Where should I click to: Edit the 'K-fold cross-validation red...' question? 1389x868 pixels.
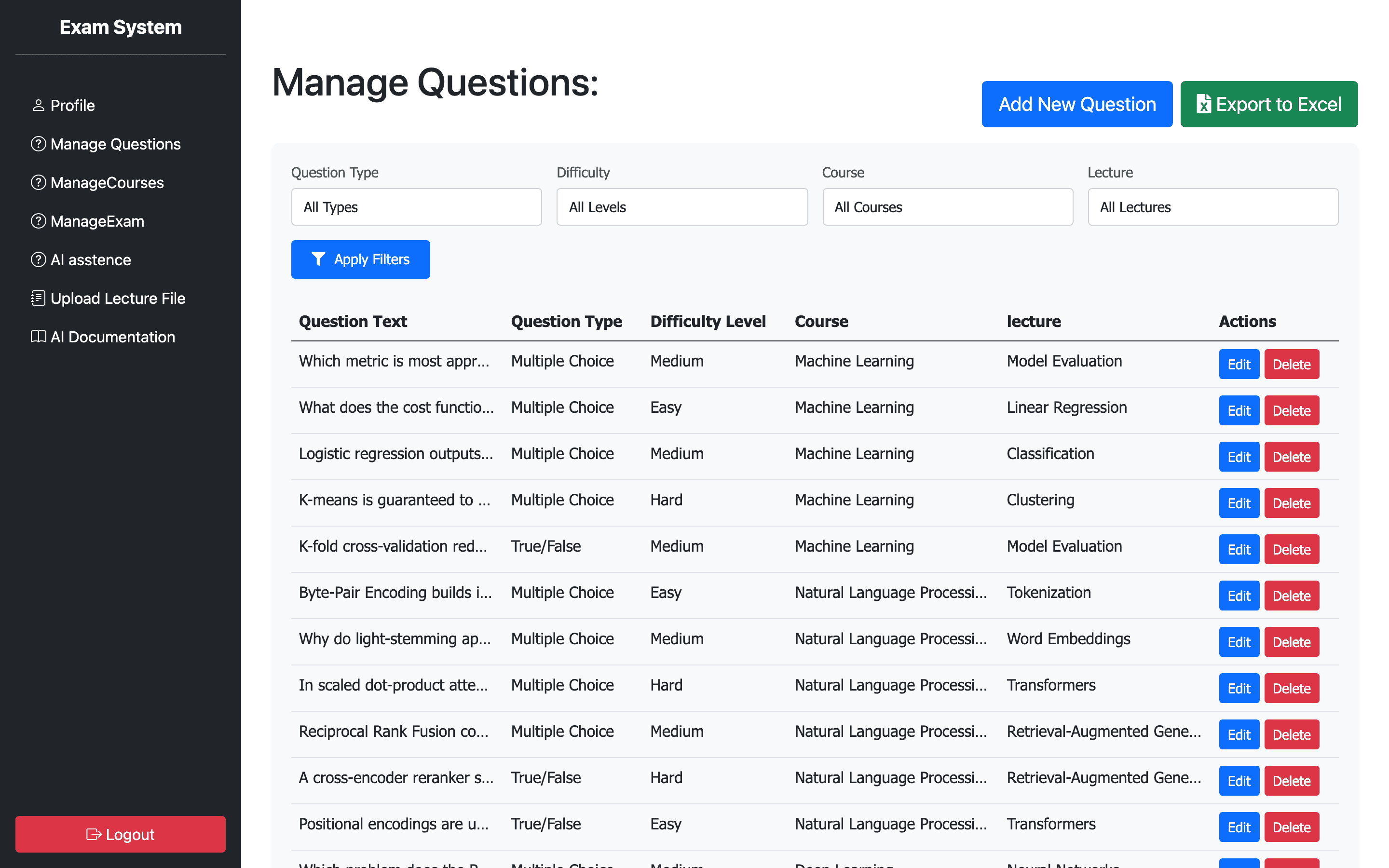point(1239,549)
